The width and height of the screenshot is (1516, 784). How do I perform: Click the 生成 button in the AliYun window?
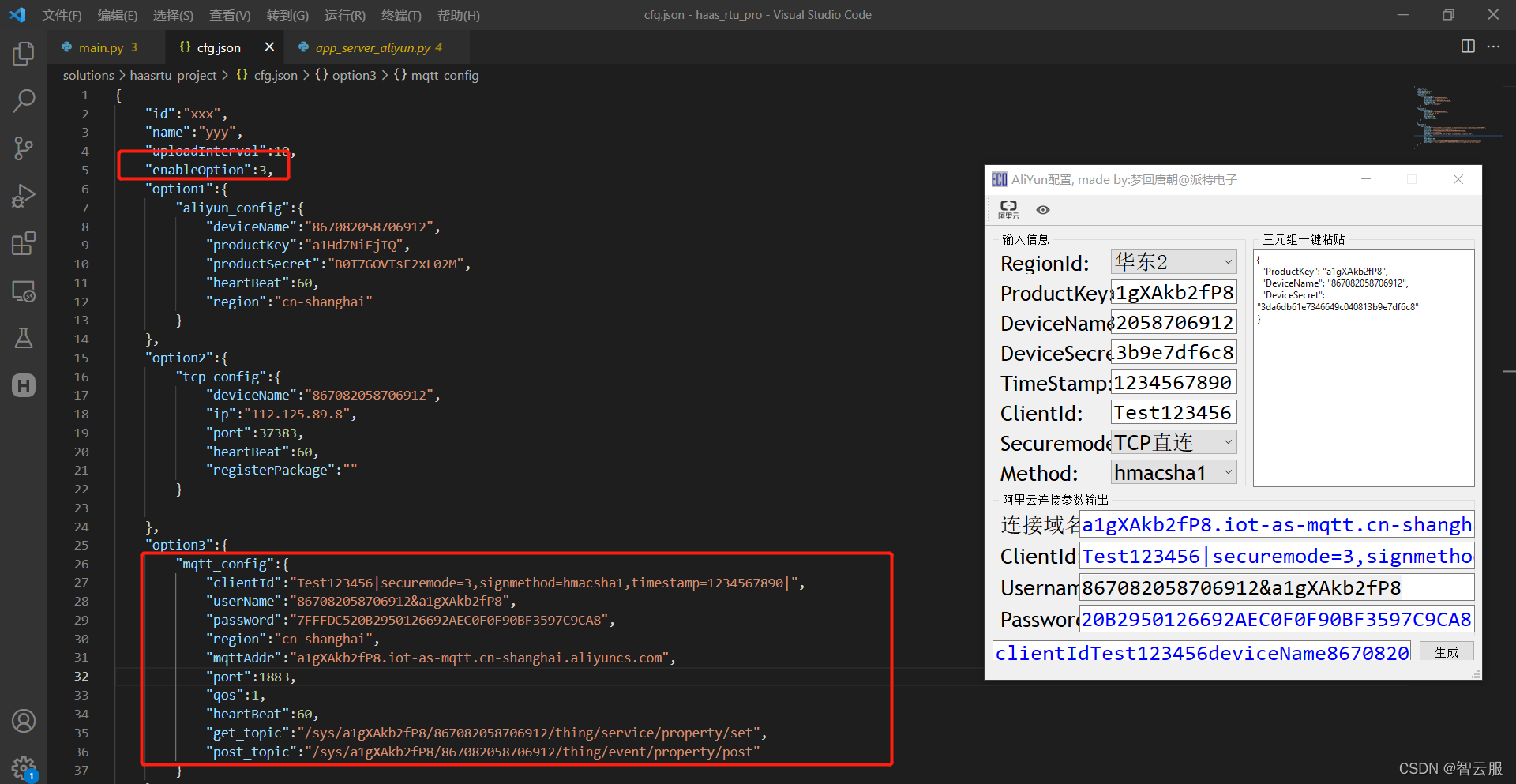click(1447, 652)
